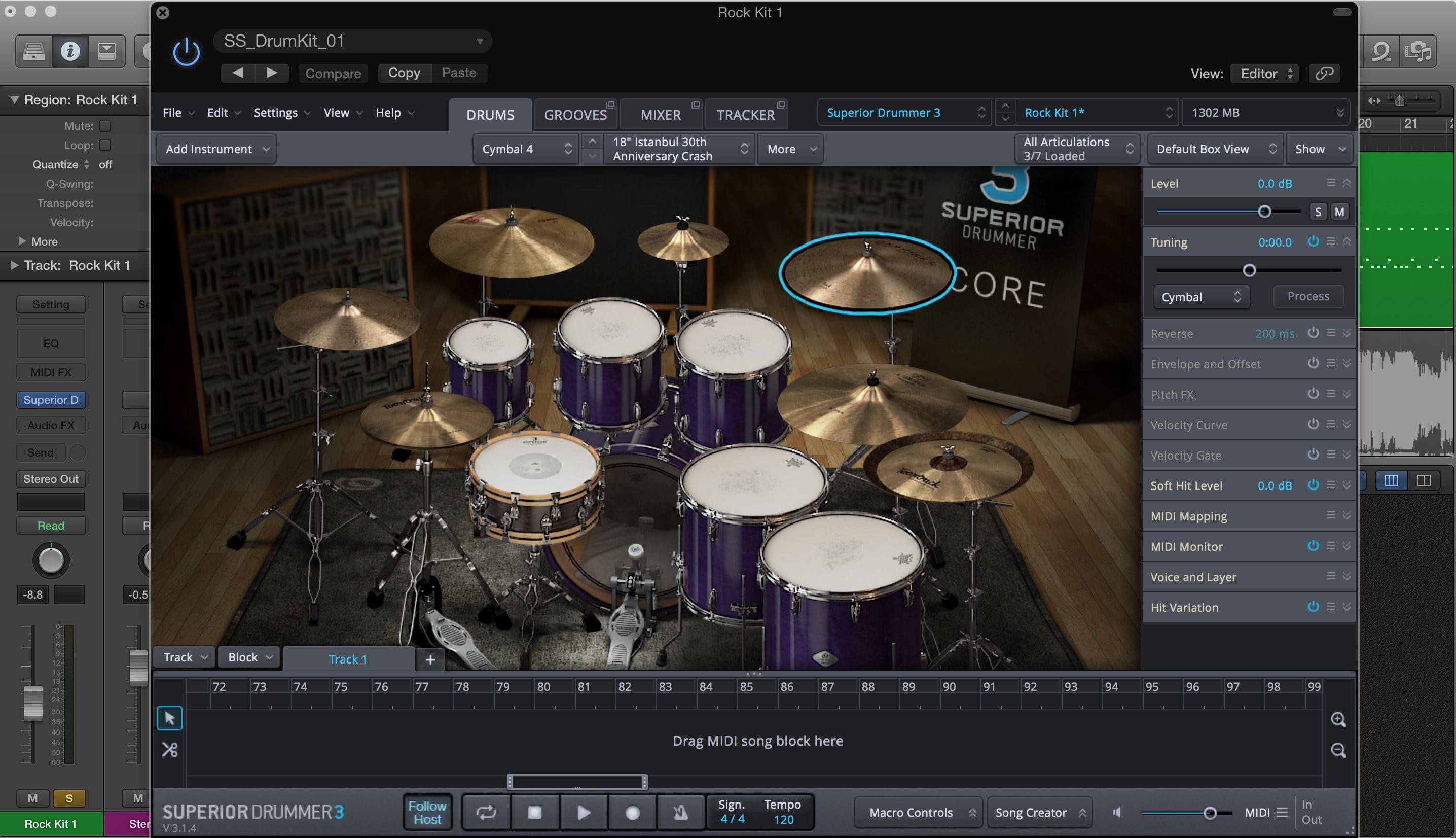Open the SS_DrumKit_01 preset dropdown
The image size is (1456, 838).
coord(352,41)
